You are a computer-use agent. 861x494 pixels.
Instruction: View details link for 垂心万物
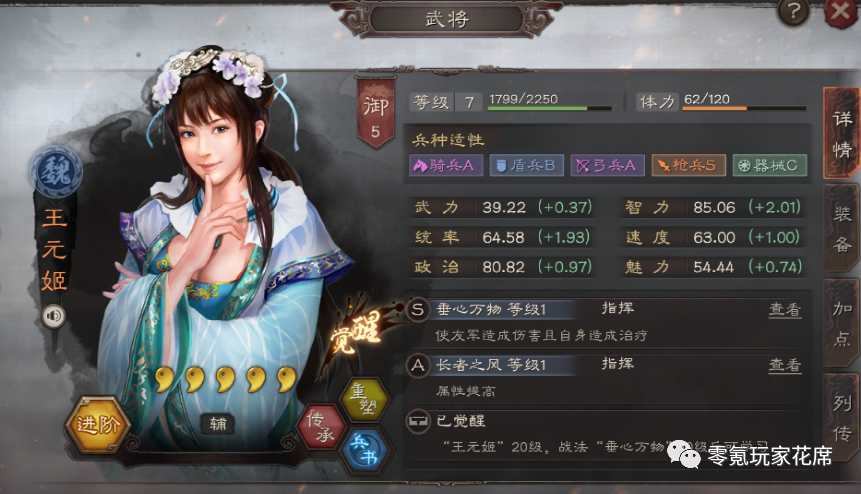[x=785, y=310]
